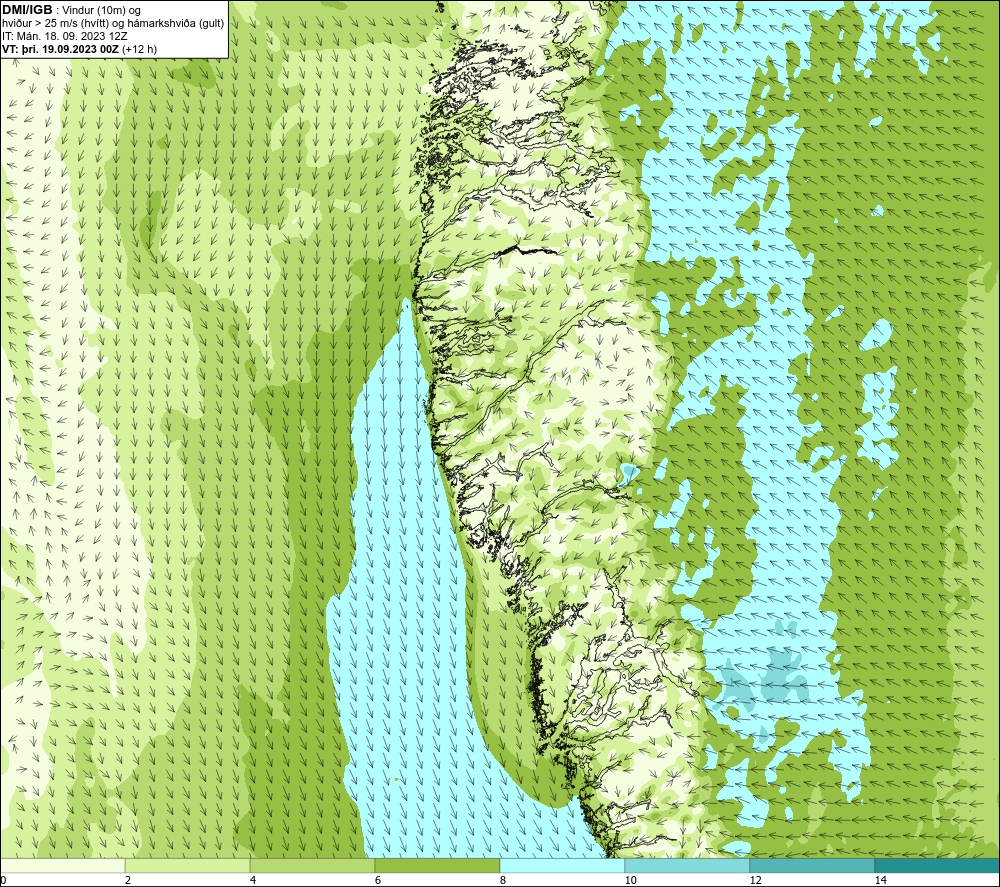
Task: Click the legend scale label '6'
Action: (x=378, y=880)
